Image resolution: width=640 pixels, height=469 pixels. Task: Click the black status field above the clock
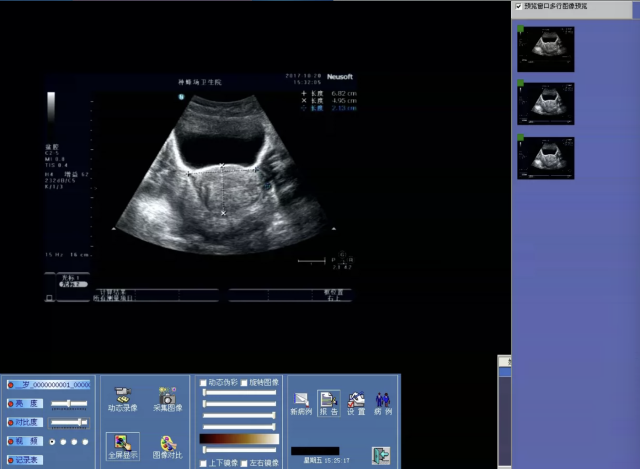click(315, 451)
